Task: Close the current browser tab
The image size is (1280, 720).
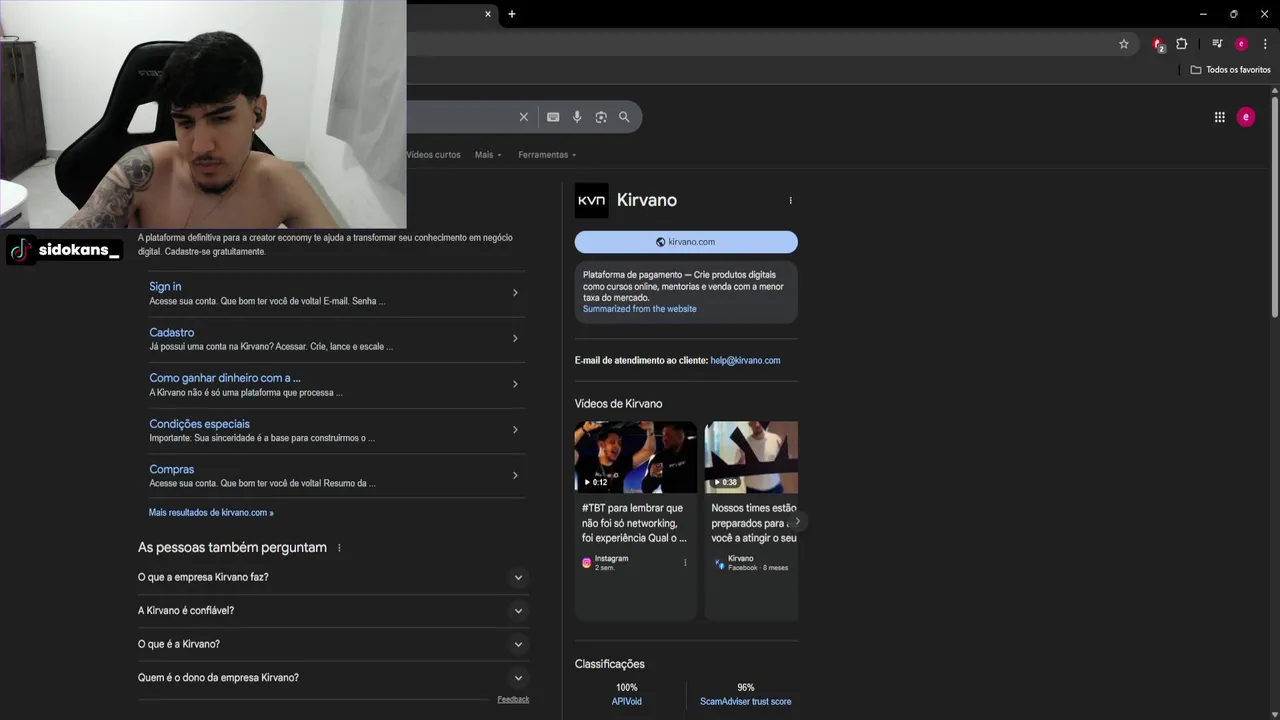Action: coord(488,14)
